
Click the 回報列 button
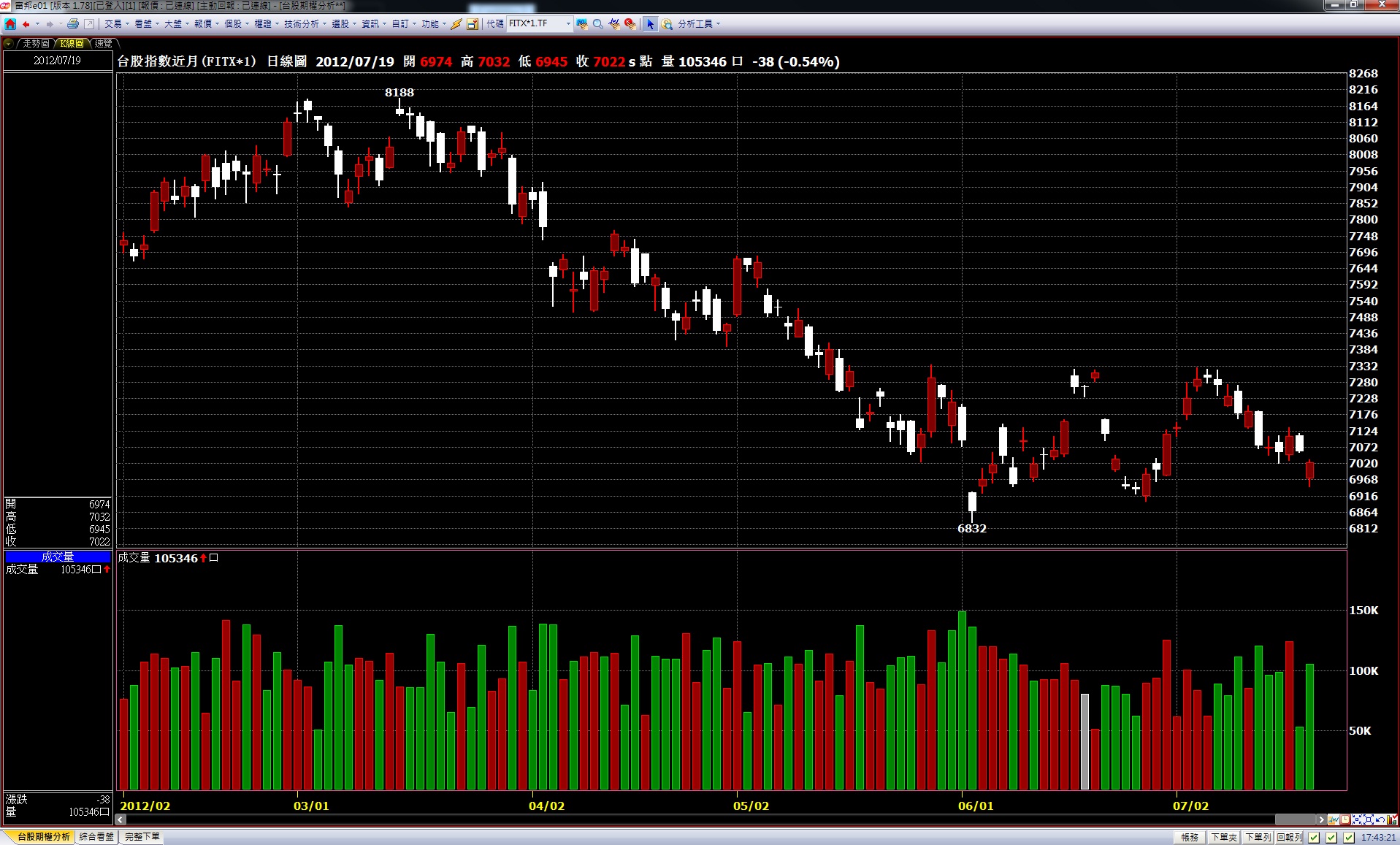(1290, 838)
